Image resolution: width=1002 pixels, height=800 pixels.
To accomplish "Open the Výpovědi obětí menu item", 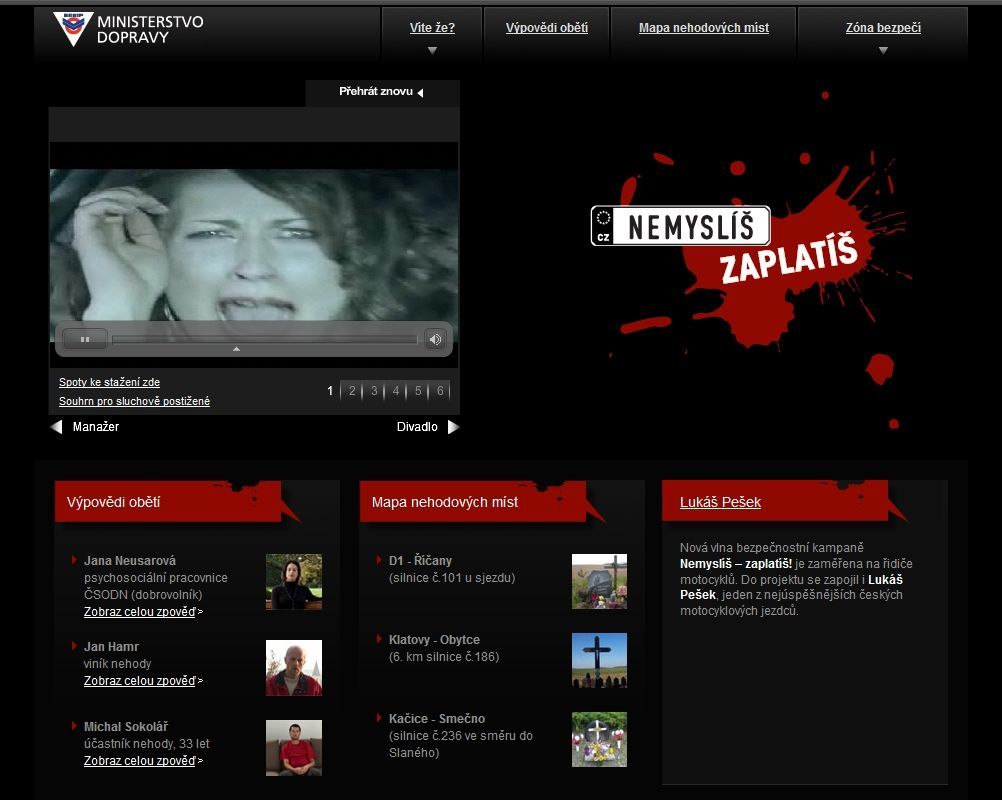I will coord(547,27).
